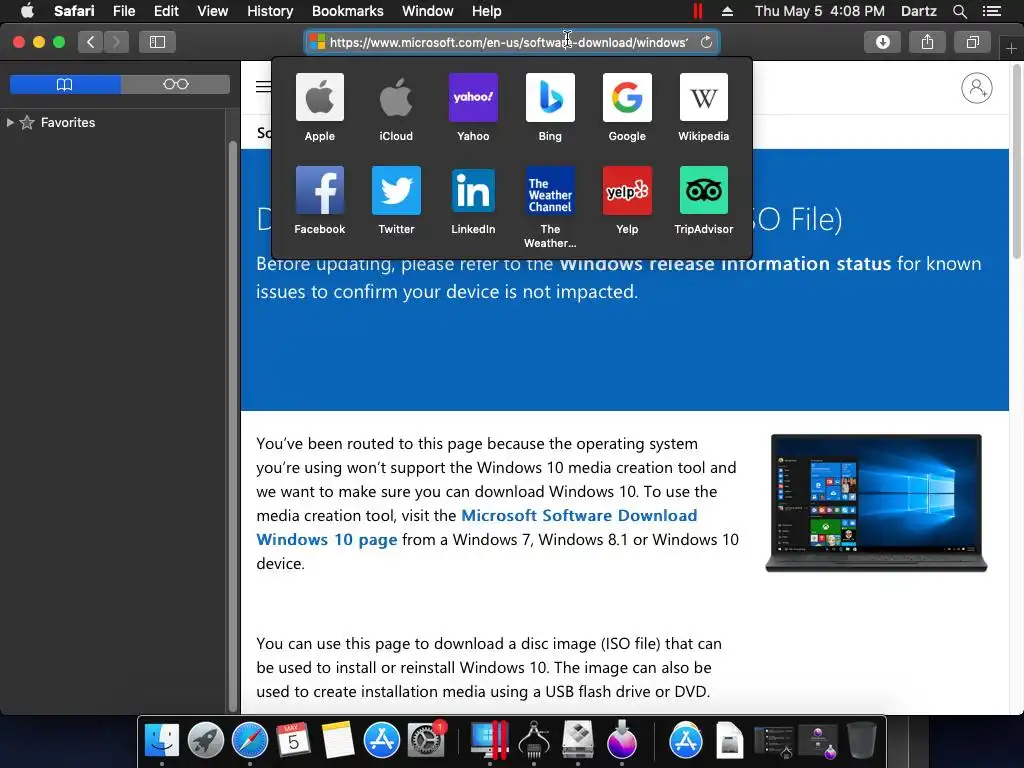Select the Favorites folder in sidebar
This screenshot has width=1024, height=768.
click(68, 122)
